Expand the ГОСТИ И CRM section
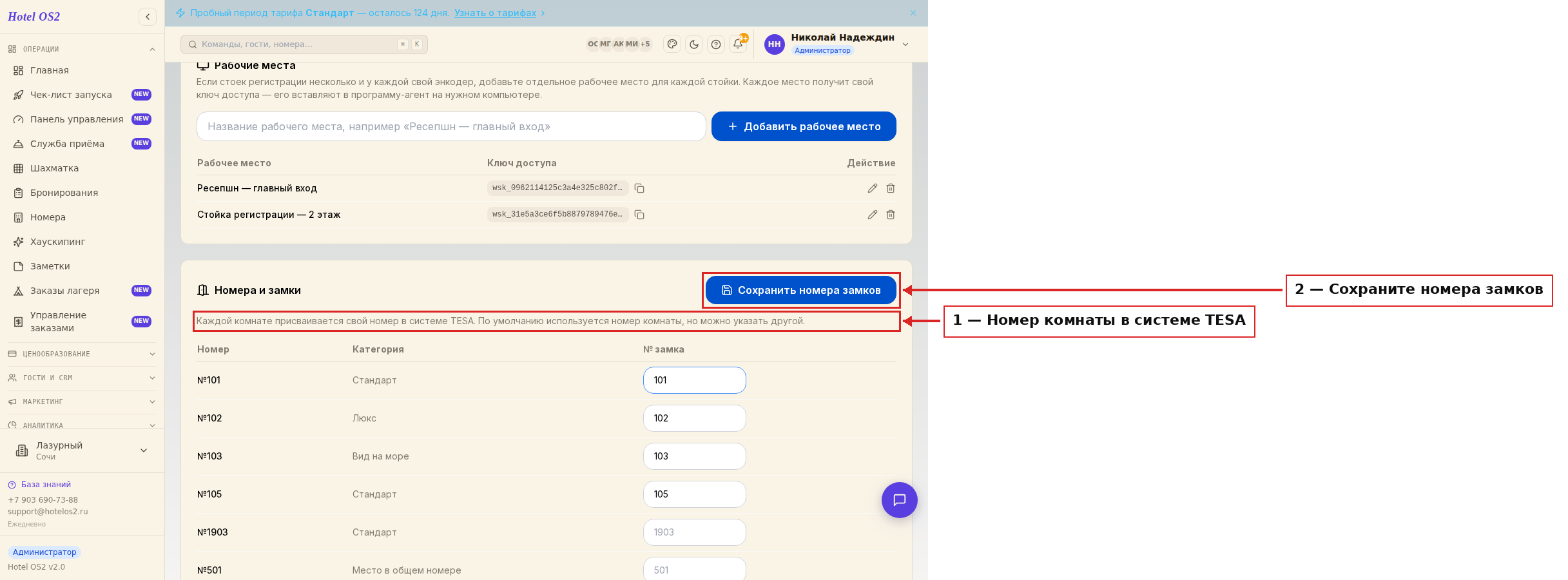 pos(82,378)
